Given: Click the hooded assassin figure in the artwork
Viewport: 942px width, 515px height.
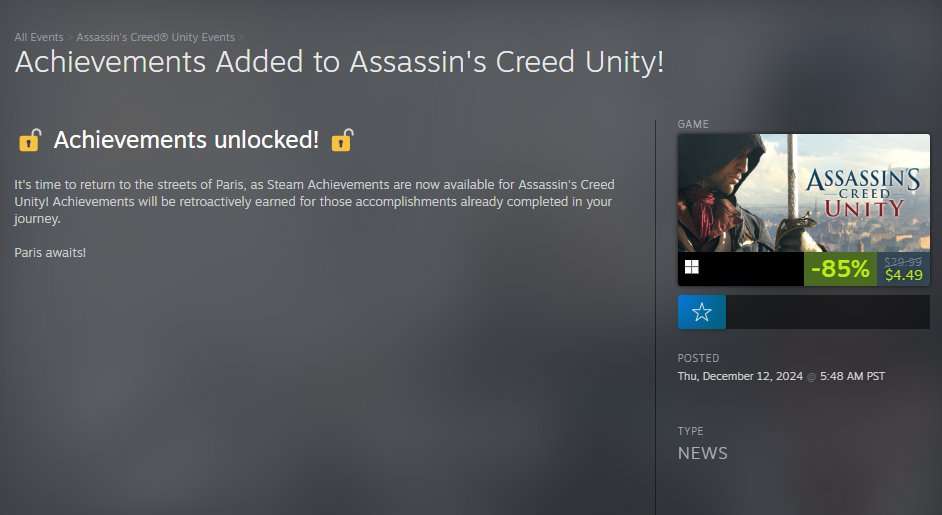Looking at the screenshot, I should [x=725, y=192].
